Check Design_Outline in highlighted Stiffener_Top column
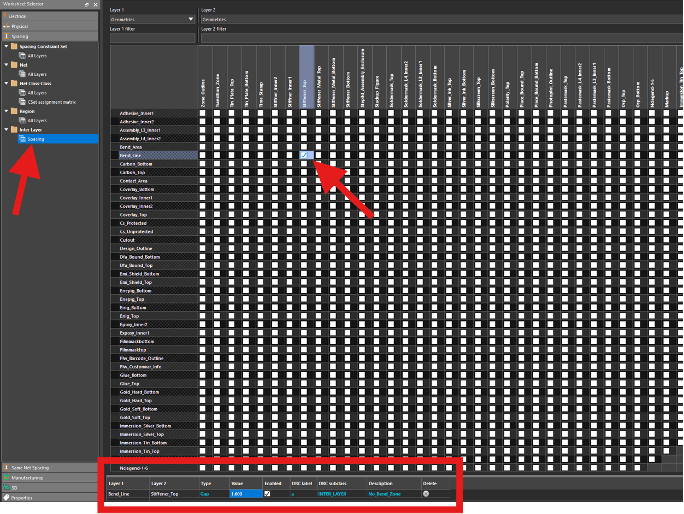This screenshot has width=684, height=514. 304,248
